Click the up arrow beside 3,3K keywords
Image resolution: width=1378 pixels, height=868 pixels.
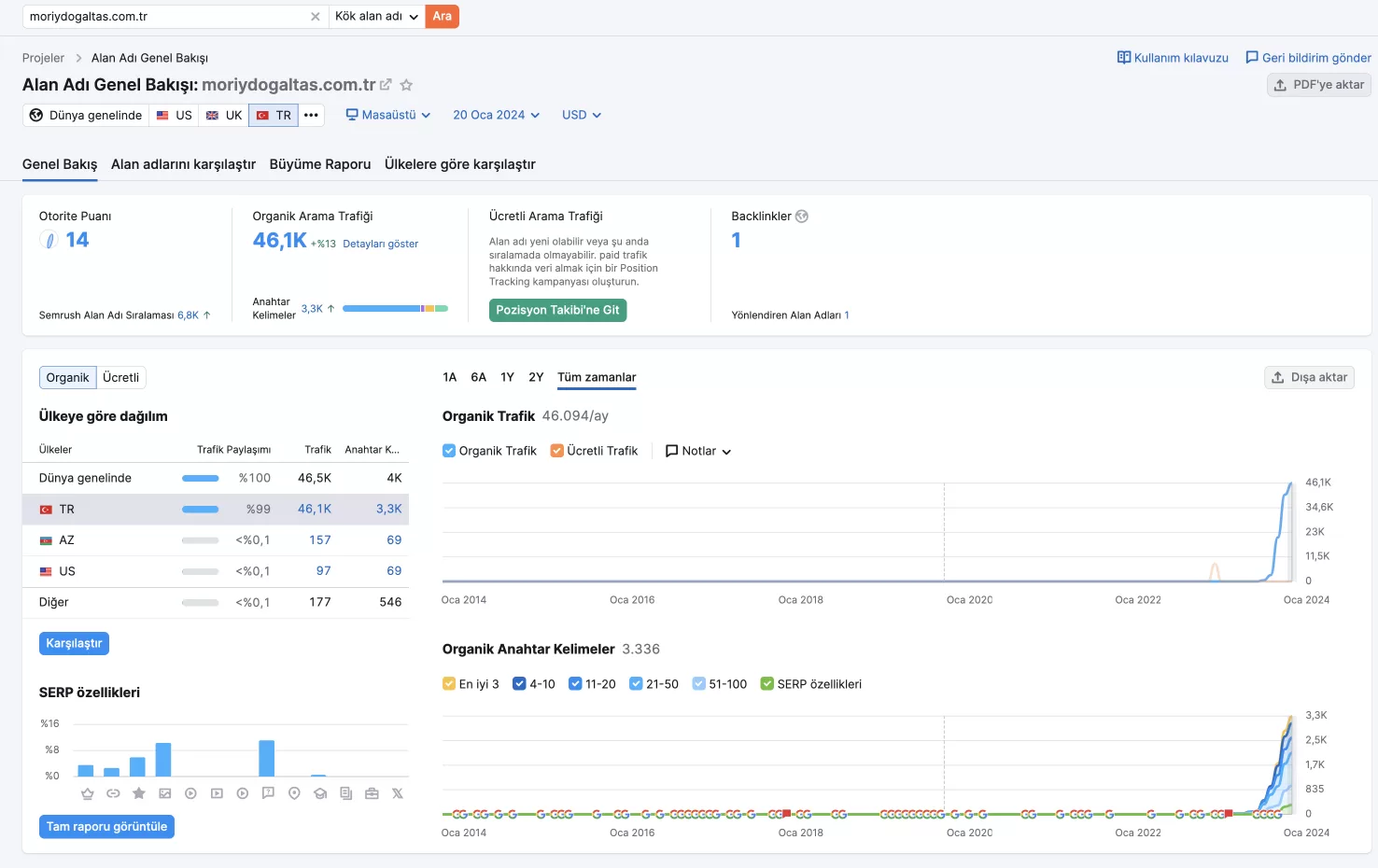click(330, 309)
